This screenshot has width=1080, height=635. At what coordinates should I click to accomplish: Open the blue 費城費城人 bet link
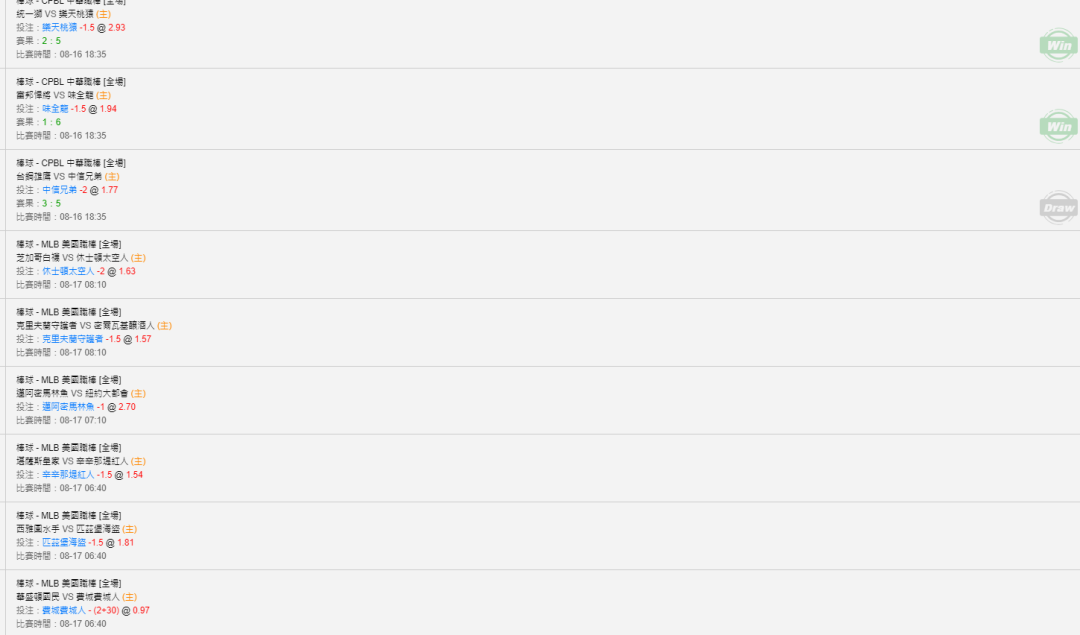tap(64, 610)
